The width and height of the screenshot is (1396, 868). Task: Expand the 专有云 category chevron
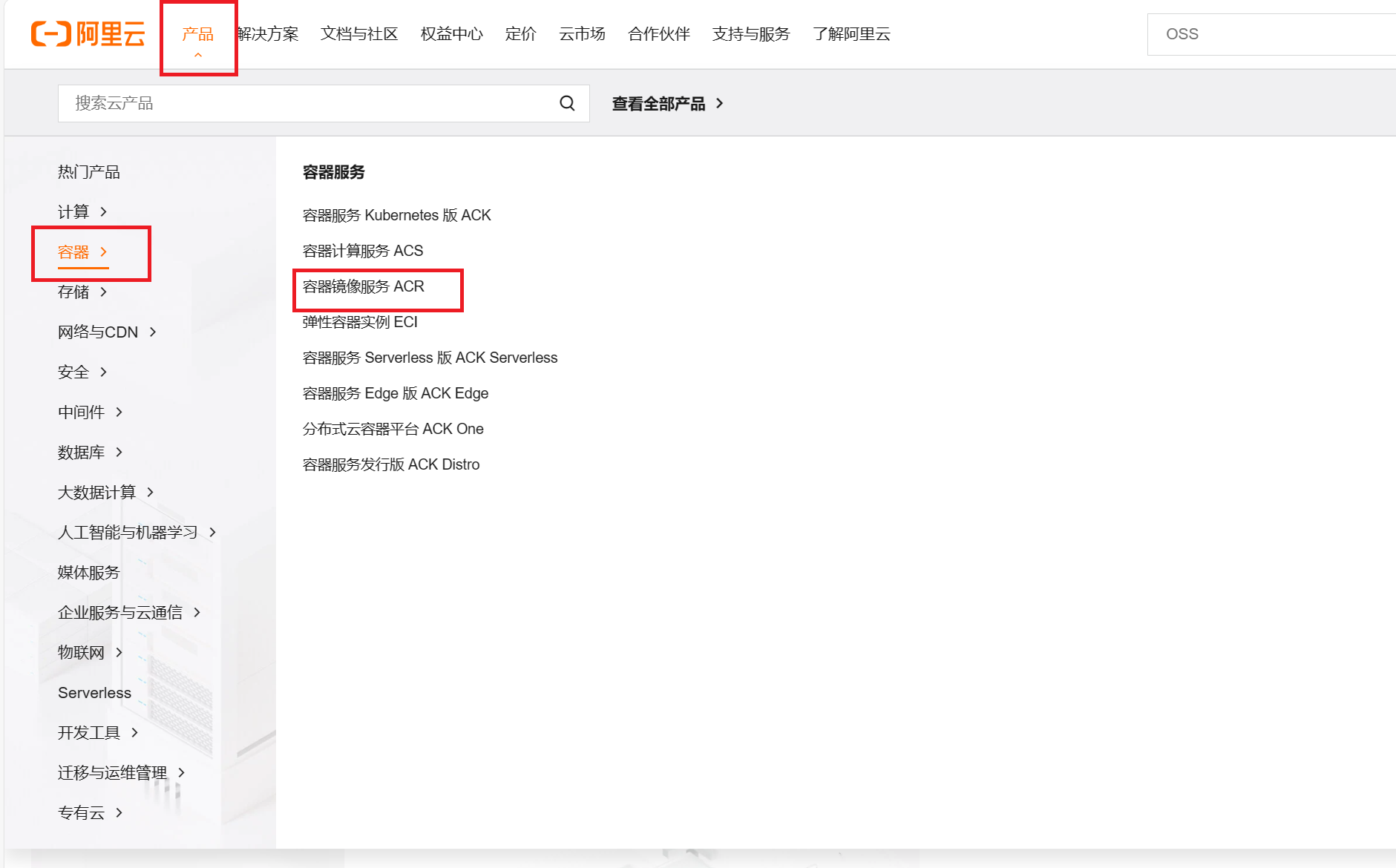pyautogui.click(x=119, y=813)
